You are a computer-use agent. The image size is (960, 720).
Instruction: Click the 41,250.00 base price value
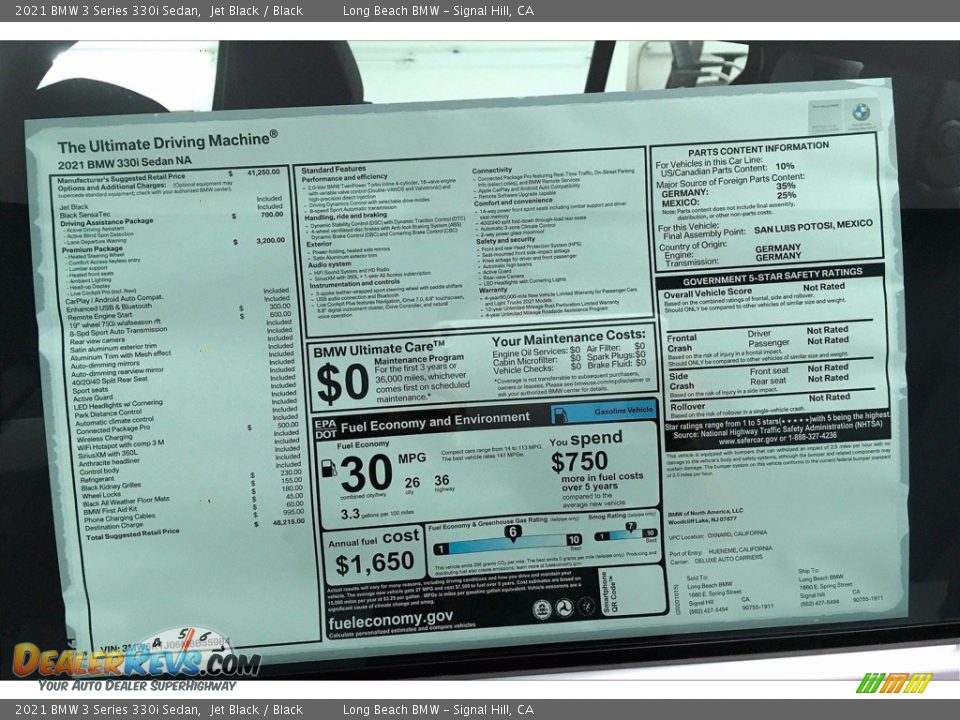point(263,173)
